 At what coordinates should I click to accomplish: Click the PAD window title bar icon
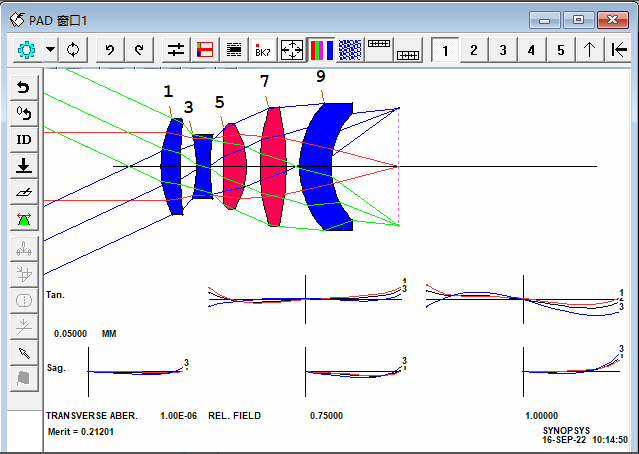18,20
